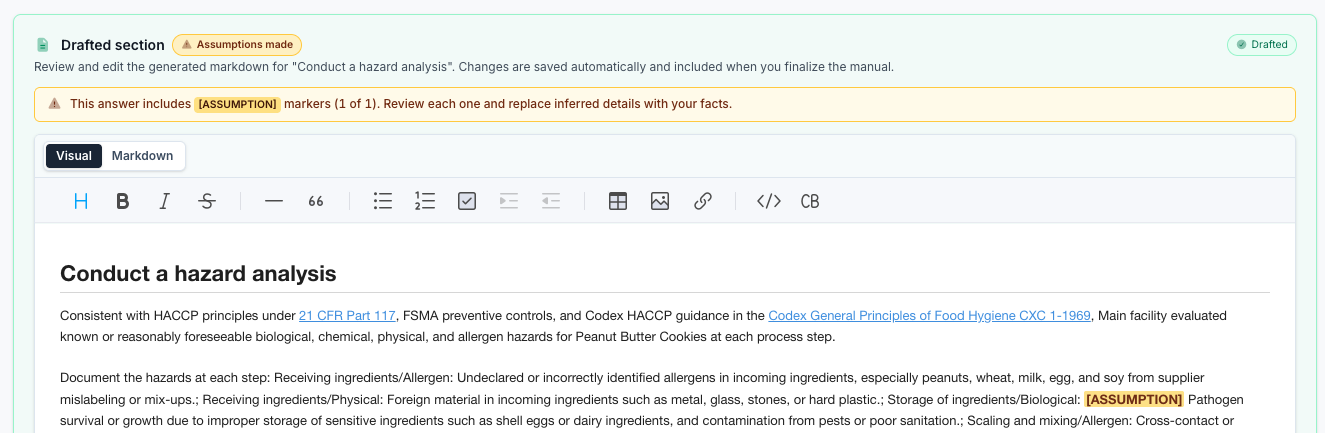Apply strikethrough formatting
1325x433 pixels.
[x=207, y=201]
